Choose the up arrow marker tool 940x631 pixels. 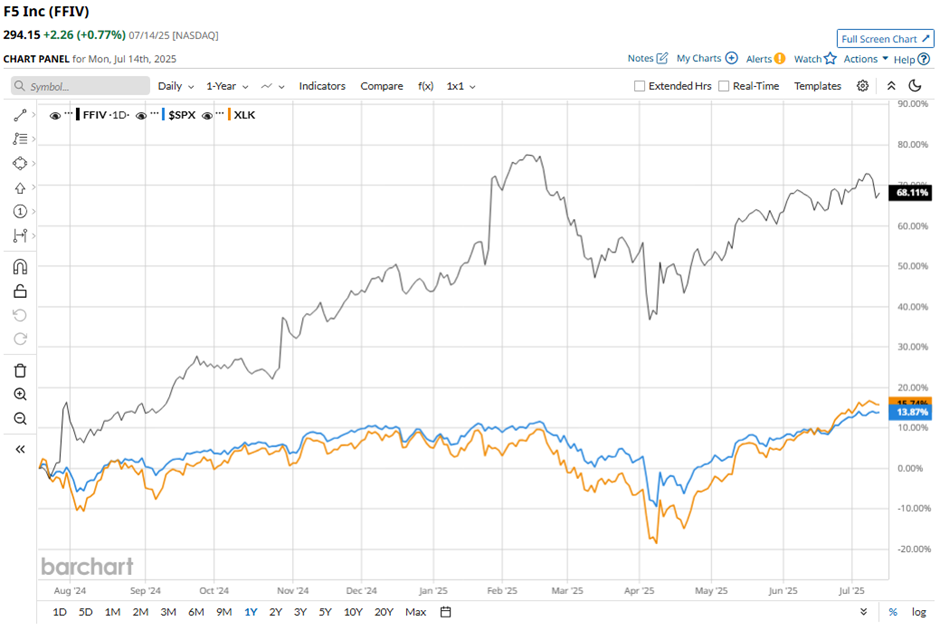pos(20,188)
